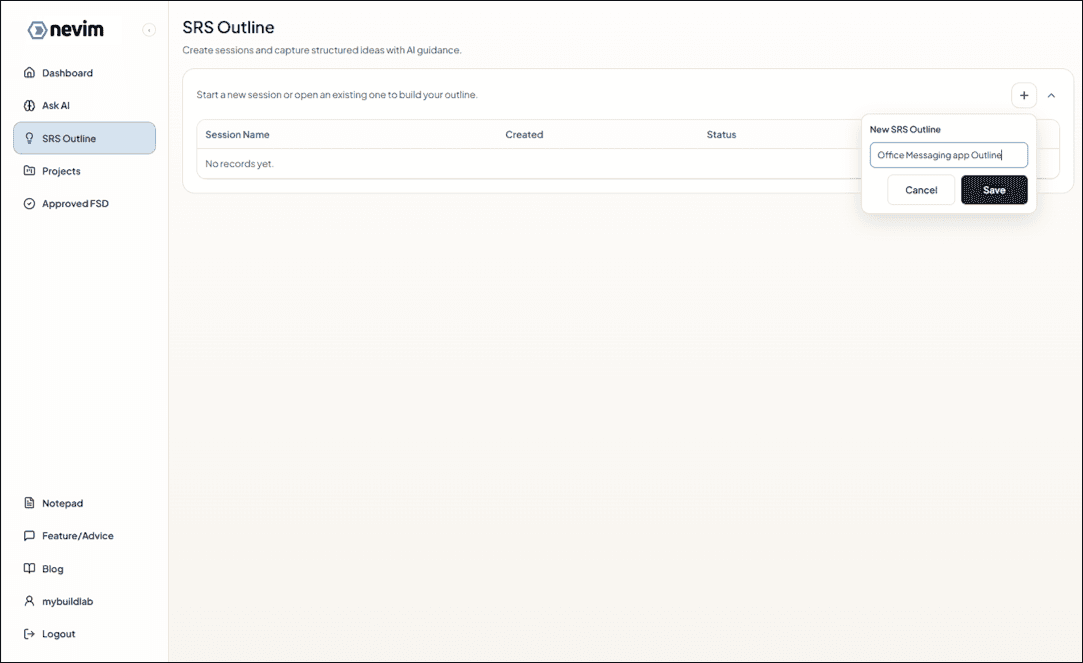Click the mybuildlab user profile icon

[x=28, y=601]
